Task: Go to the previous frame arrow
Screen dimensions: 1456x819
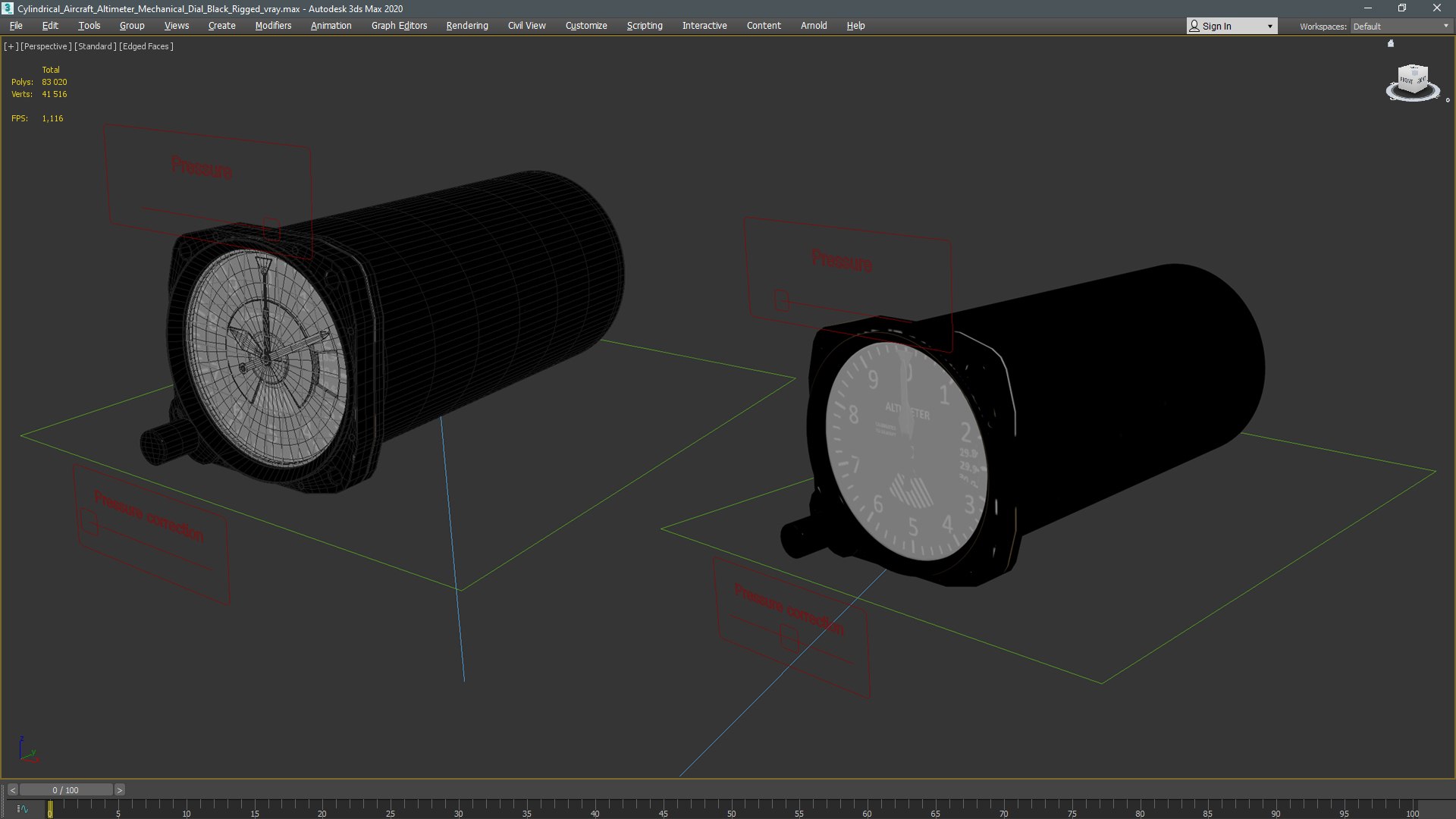Action: [13, 790]
